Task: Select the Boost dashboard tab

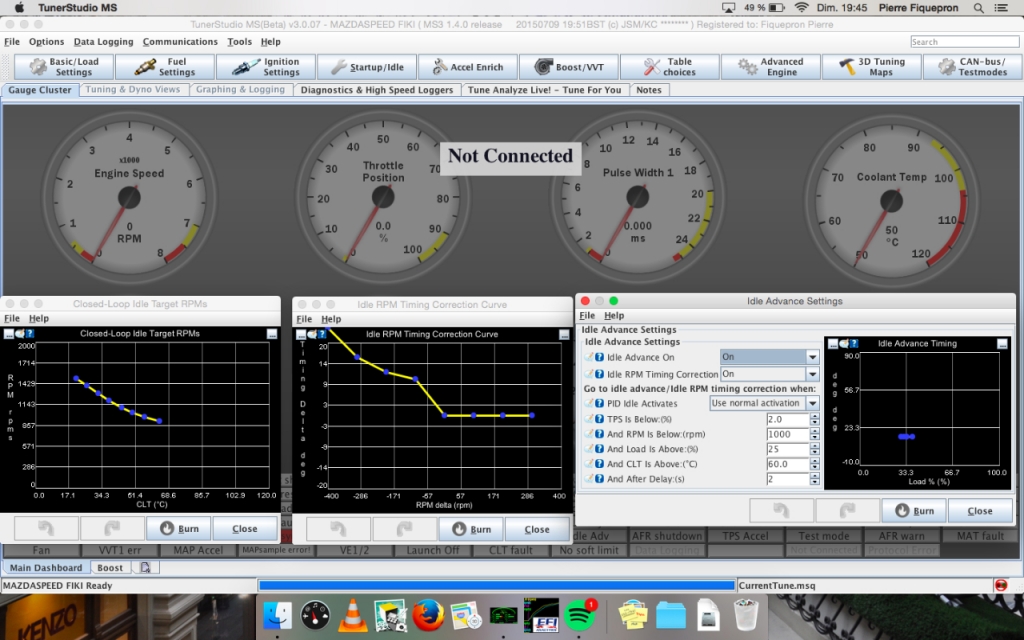Action: [110, 568]
